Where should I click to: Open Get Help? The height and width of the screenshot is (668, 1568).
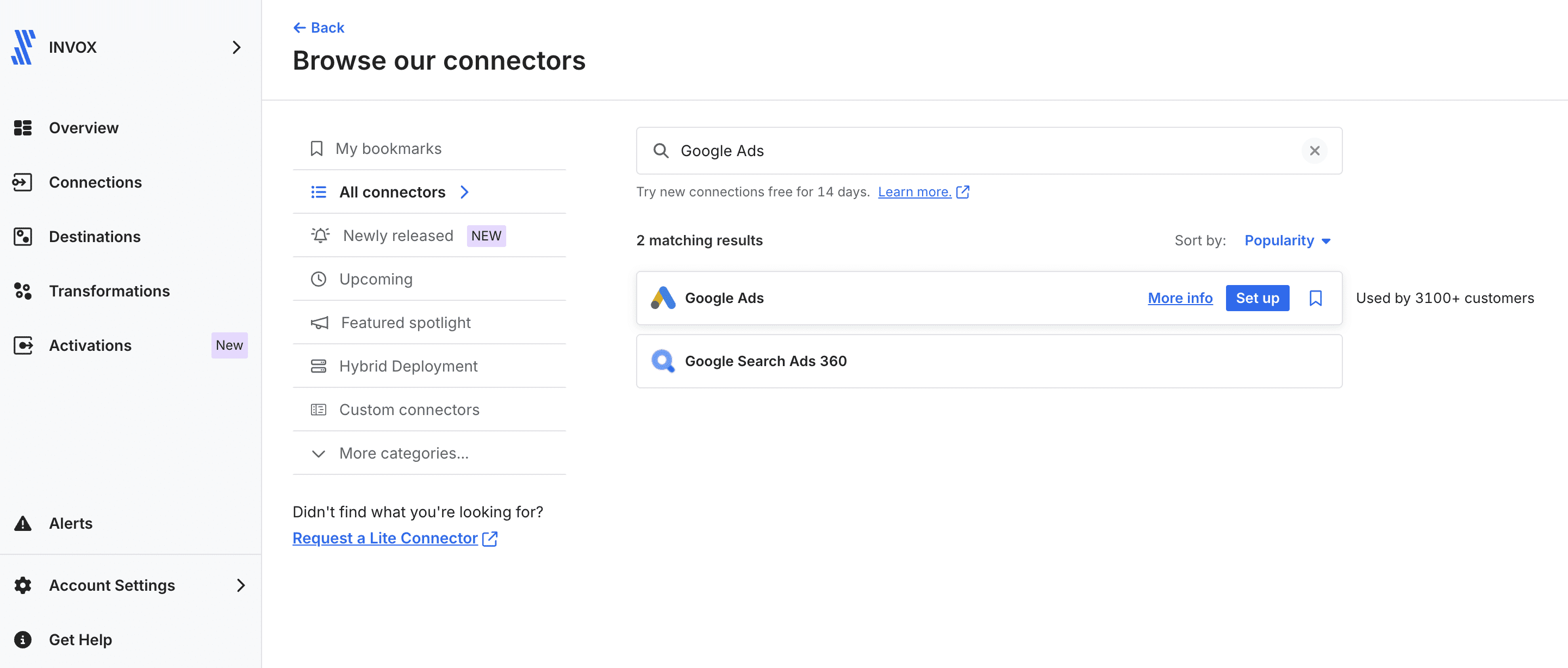(80, 639)
